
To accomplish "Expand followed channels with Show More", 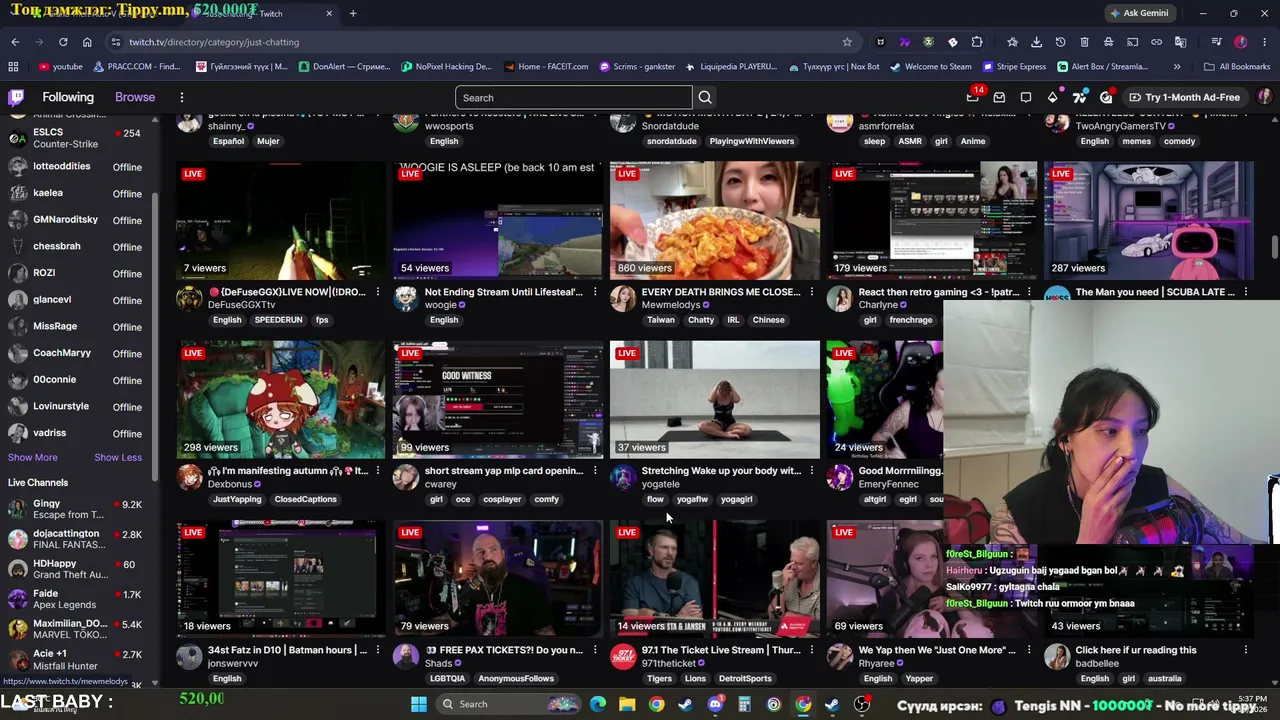I will (33, 457).
